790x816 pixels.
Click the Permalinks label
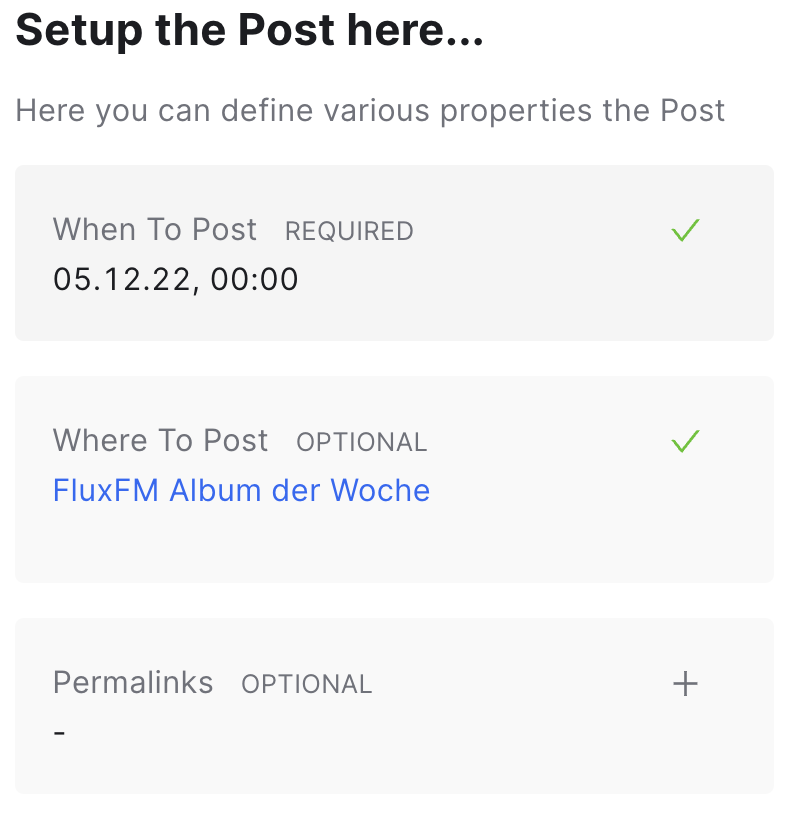[x=133, y=683]
